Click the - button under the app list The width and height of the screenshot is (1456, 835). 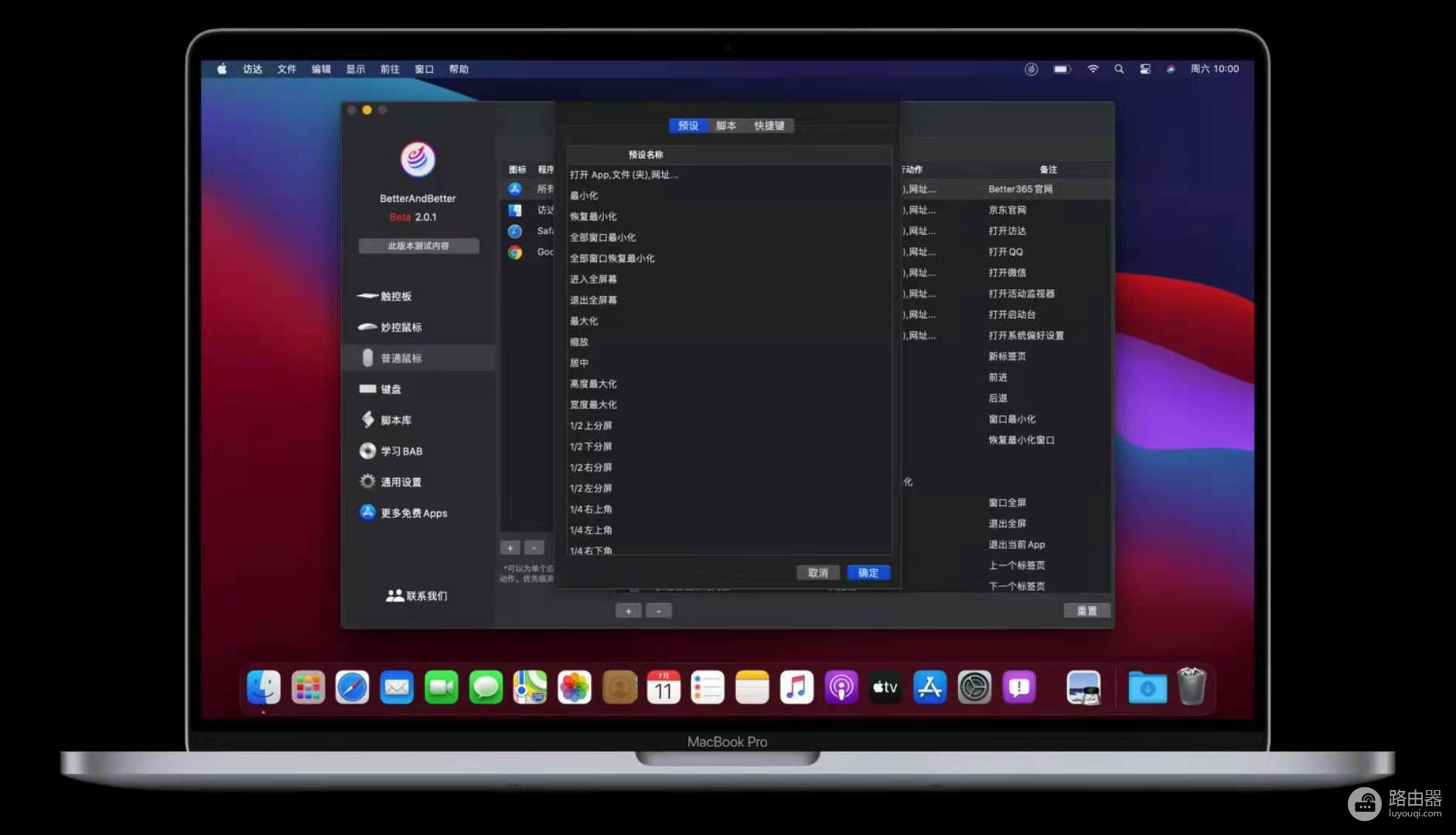tap(534, 547)
